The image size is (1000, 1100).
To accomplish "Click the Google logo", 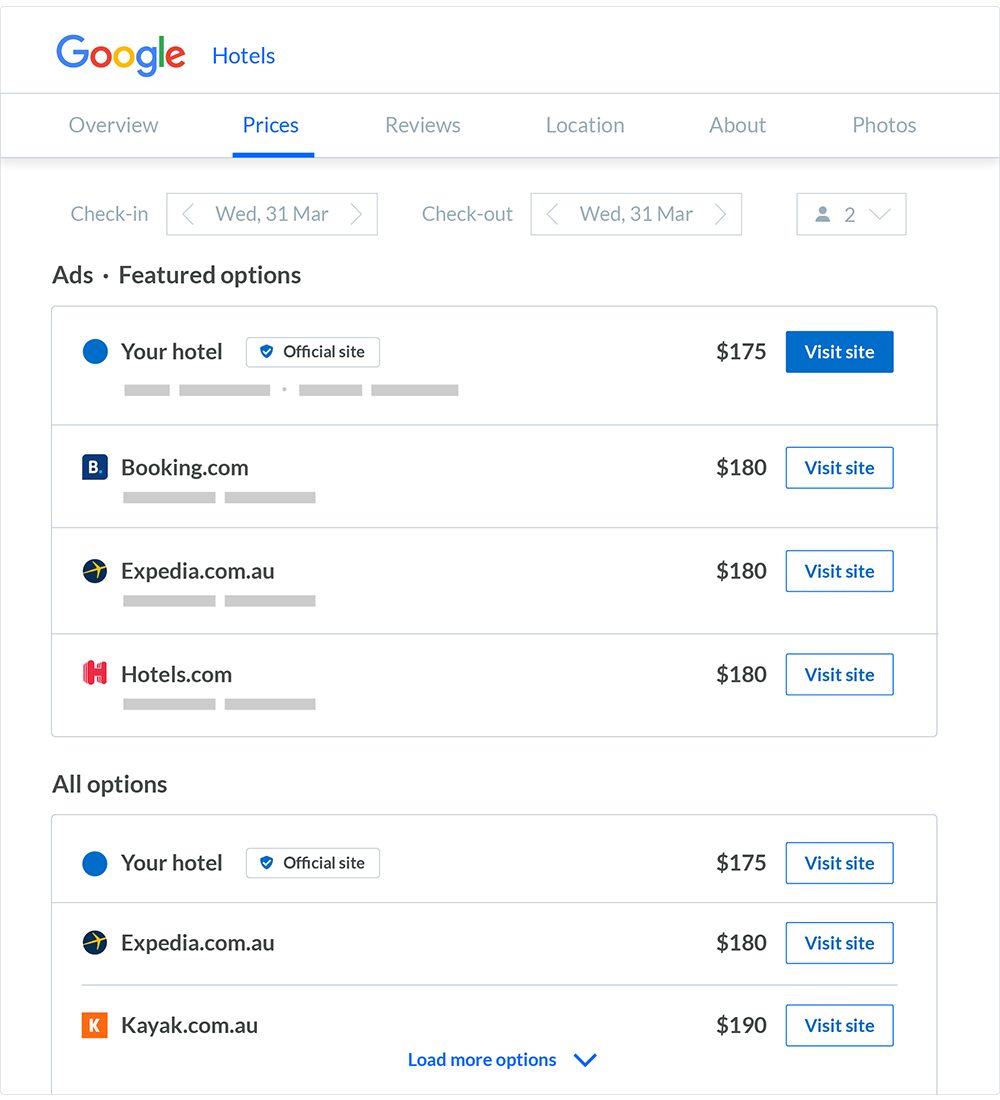I will click(x=120, y=56).
